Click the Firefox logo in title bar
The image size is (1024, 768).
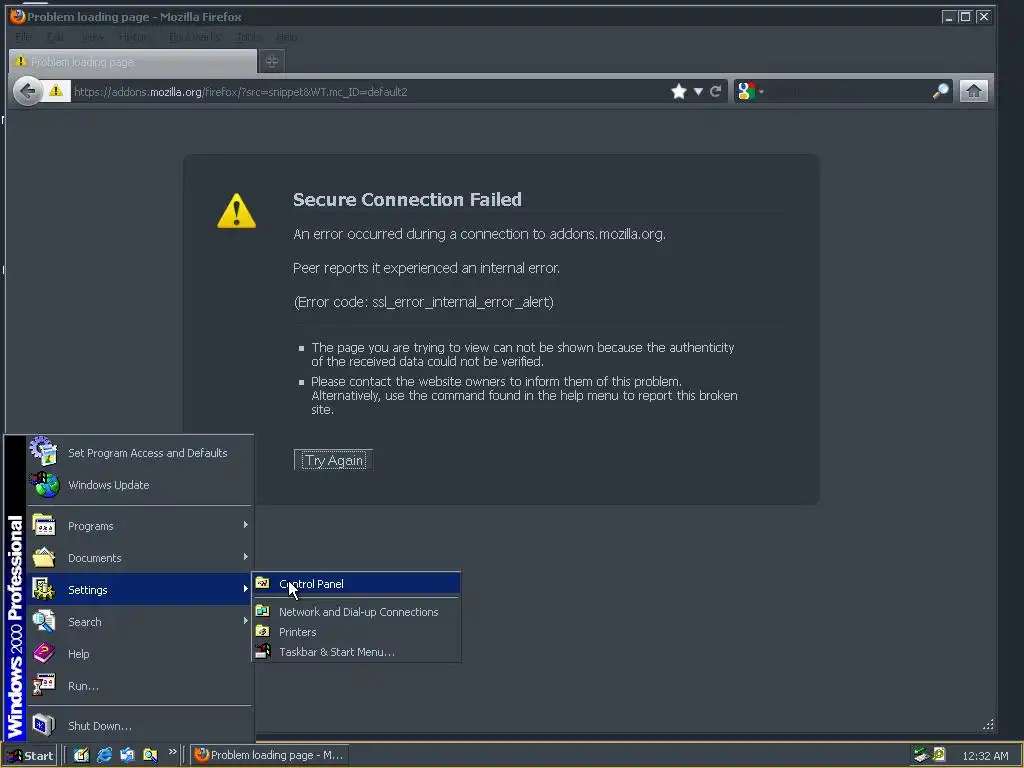point(17,16)
